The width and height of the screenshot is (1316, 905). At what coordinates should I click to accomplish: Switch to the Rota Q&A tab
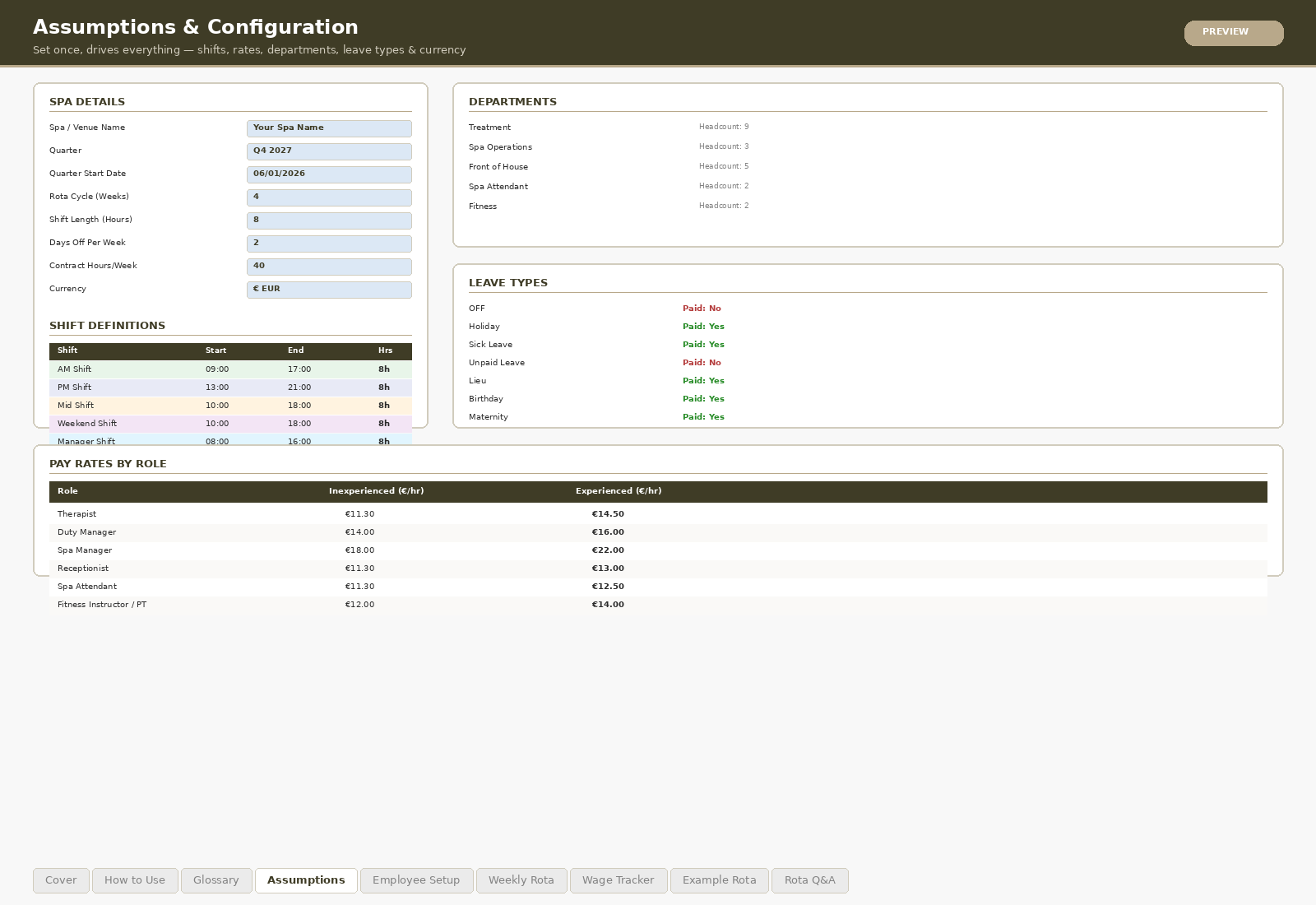point(809,879)
